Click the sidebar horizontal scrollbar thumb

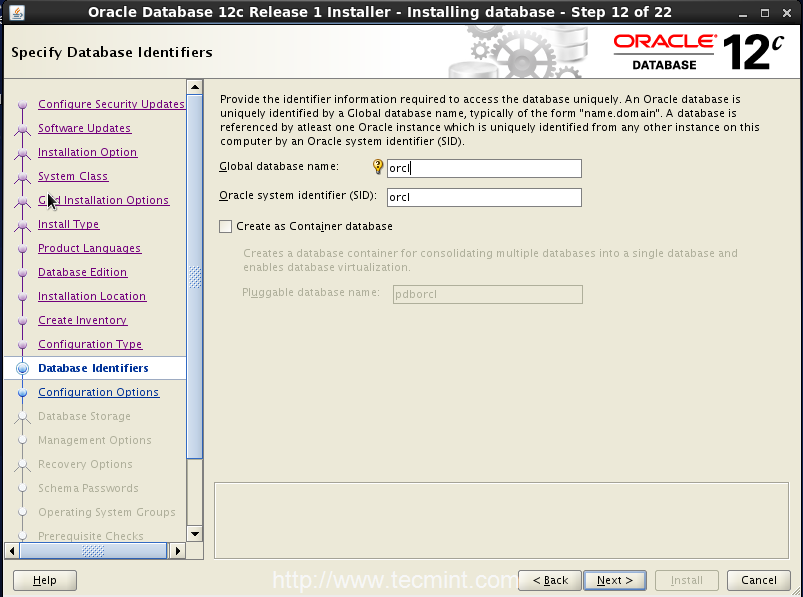click(x=93, y=551)
